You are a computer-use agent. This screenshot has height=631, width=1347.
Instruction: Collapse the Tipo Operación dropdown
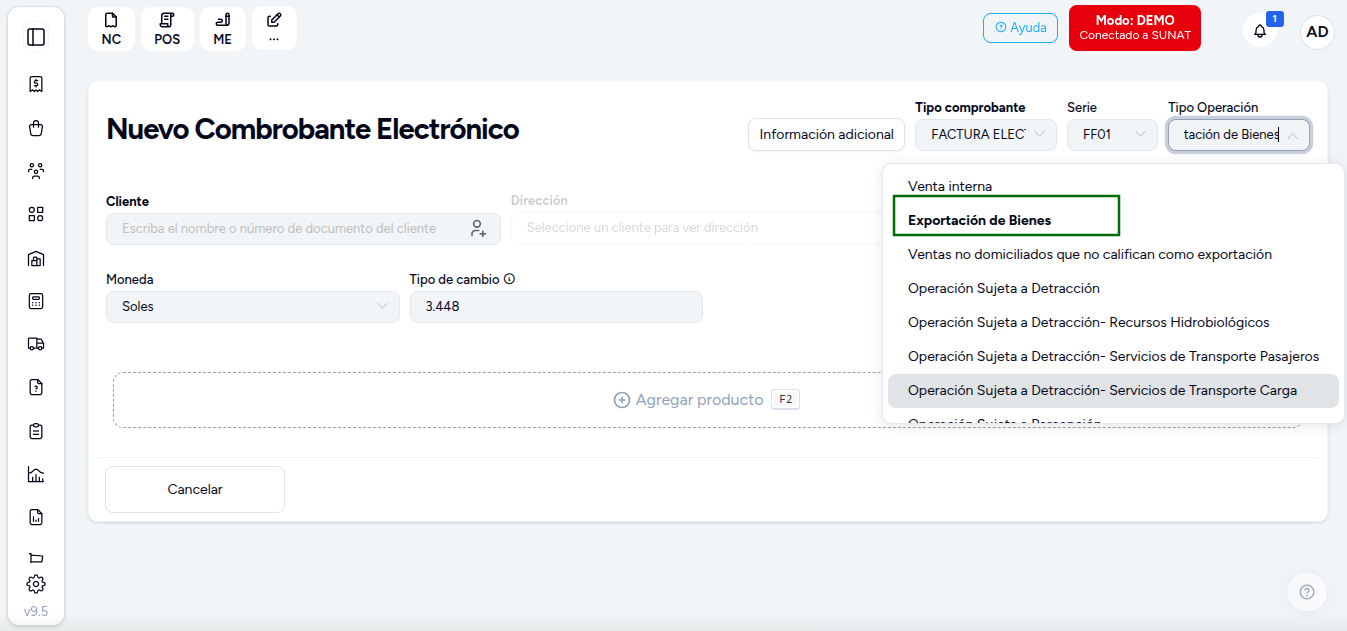pyautogui.click(x=1239, y=135)
